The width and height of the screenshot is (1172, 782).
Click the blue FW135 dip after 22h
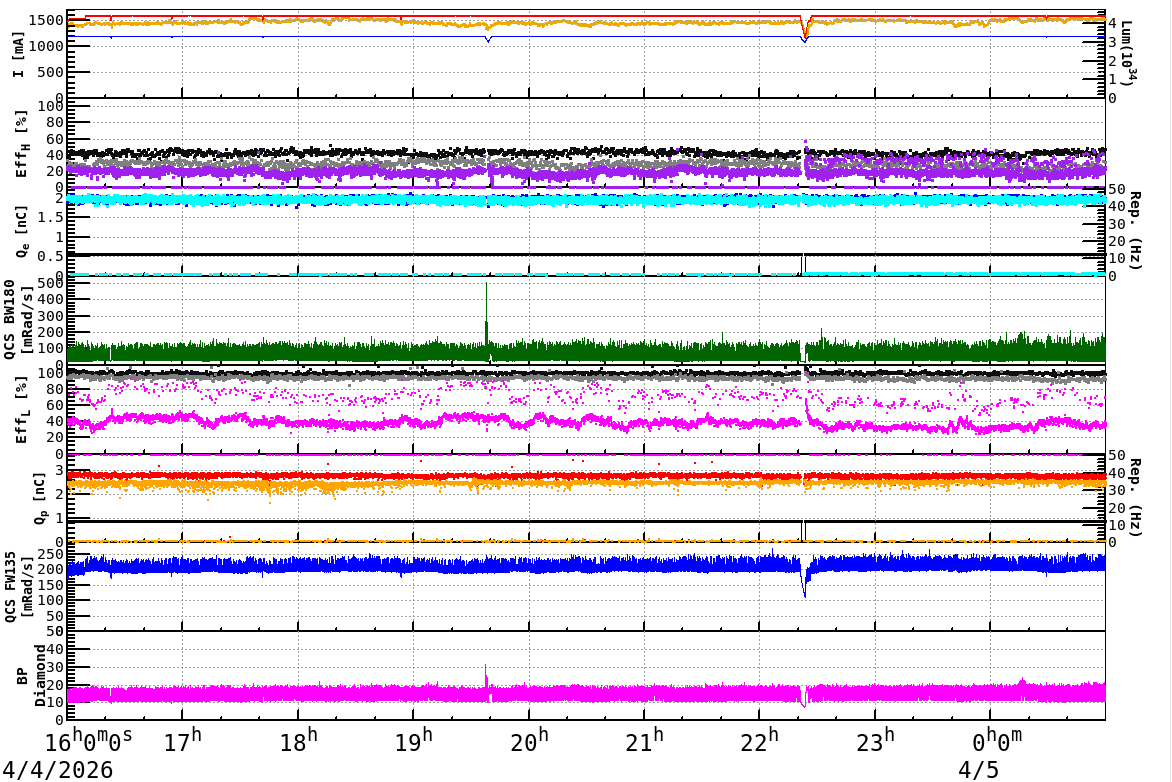pyautogui.click(x=804, y=583)
